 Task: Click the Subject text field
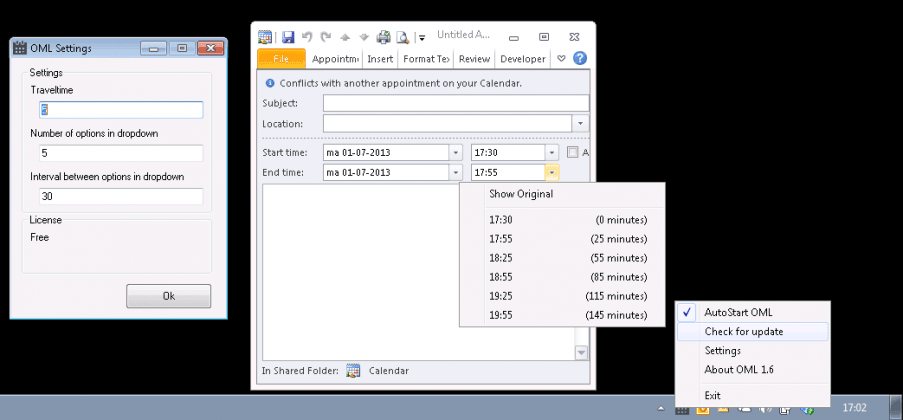(x=456, y=103)
